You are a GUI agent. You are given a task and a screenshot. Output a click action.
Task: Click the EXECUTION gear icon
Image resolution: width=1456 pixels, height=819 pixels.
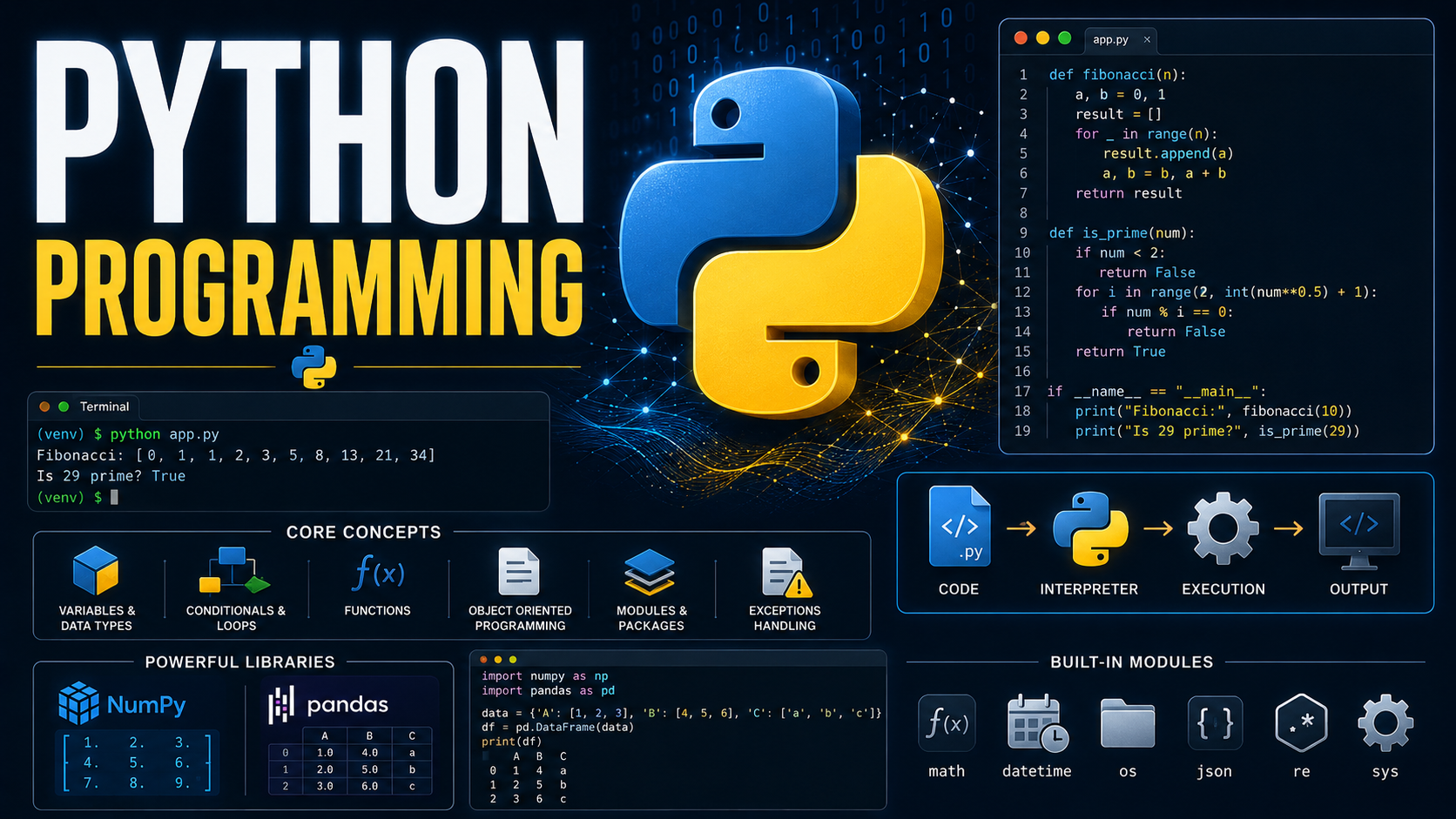pyautogui.click(x=1223, y=528)
